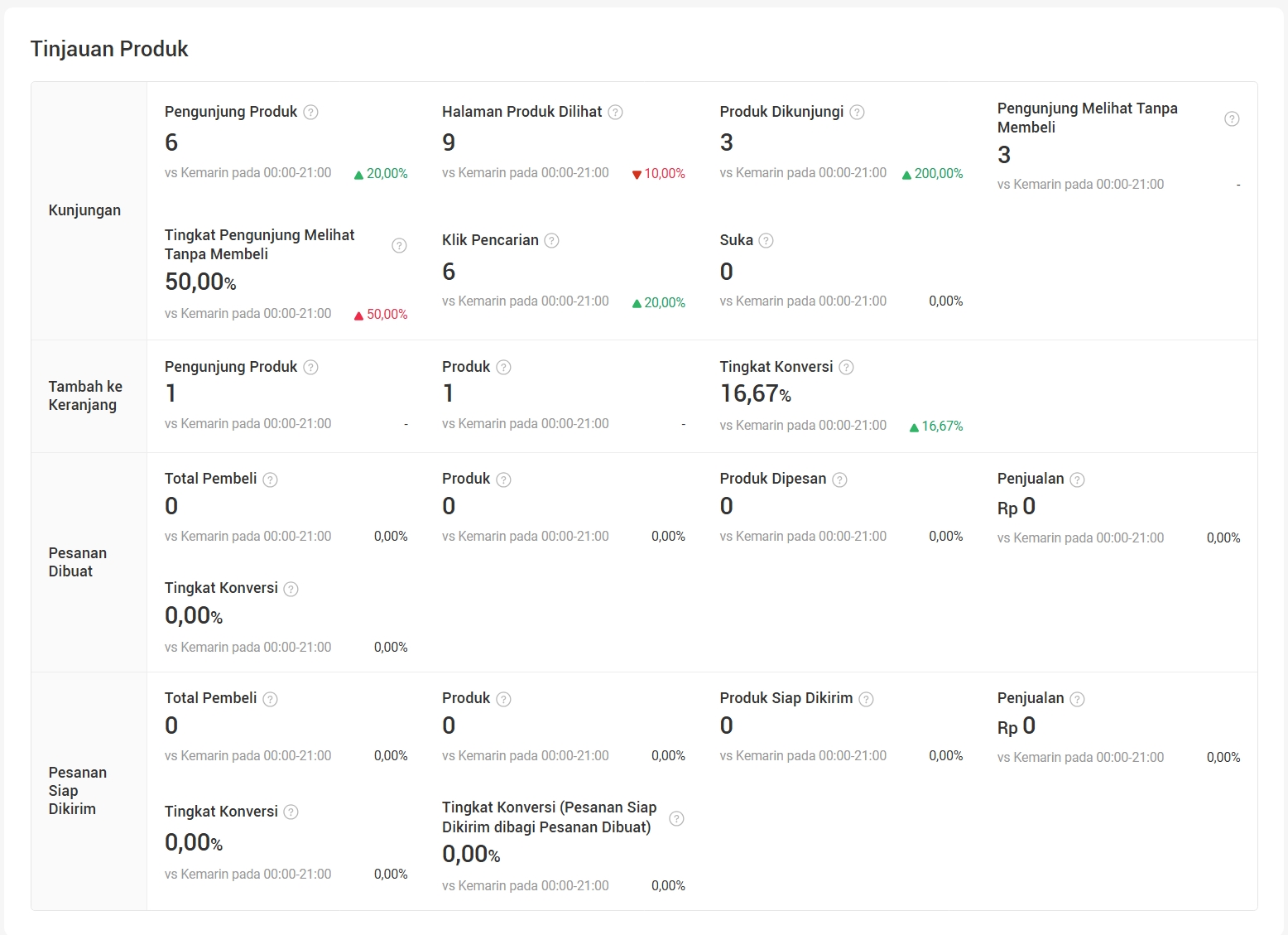Screen dimensions: 1288x935
Task: Click the Halaman Produk Dilihat 10,00% decrease indicator
Action: click(x=659, y=174)
